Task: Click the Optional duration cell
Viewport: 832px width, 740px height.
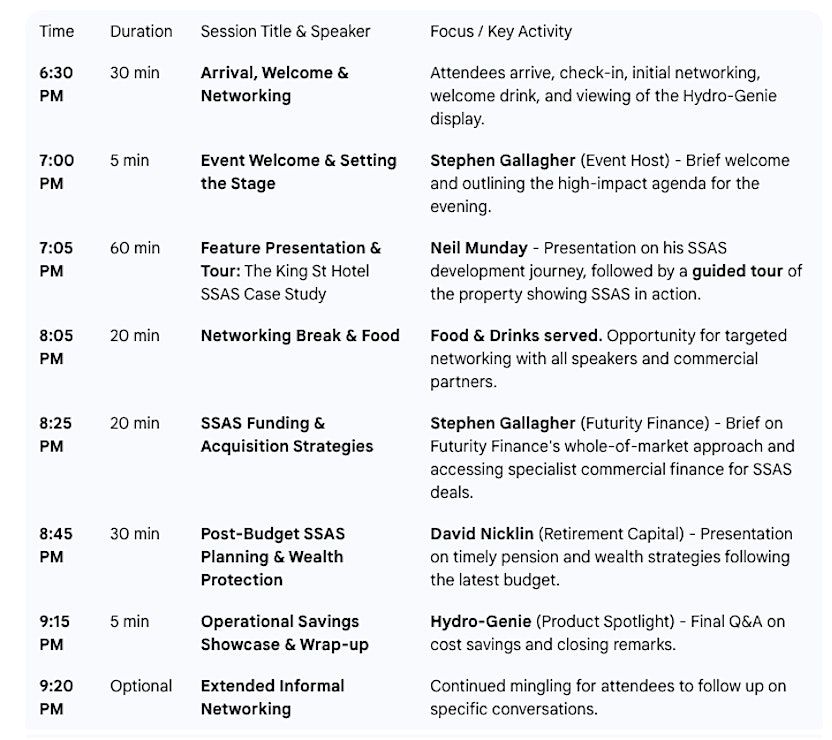Action: click(141, 686)
